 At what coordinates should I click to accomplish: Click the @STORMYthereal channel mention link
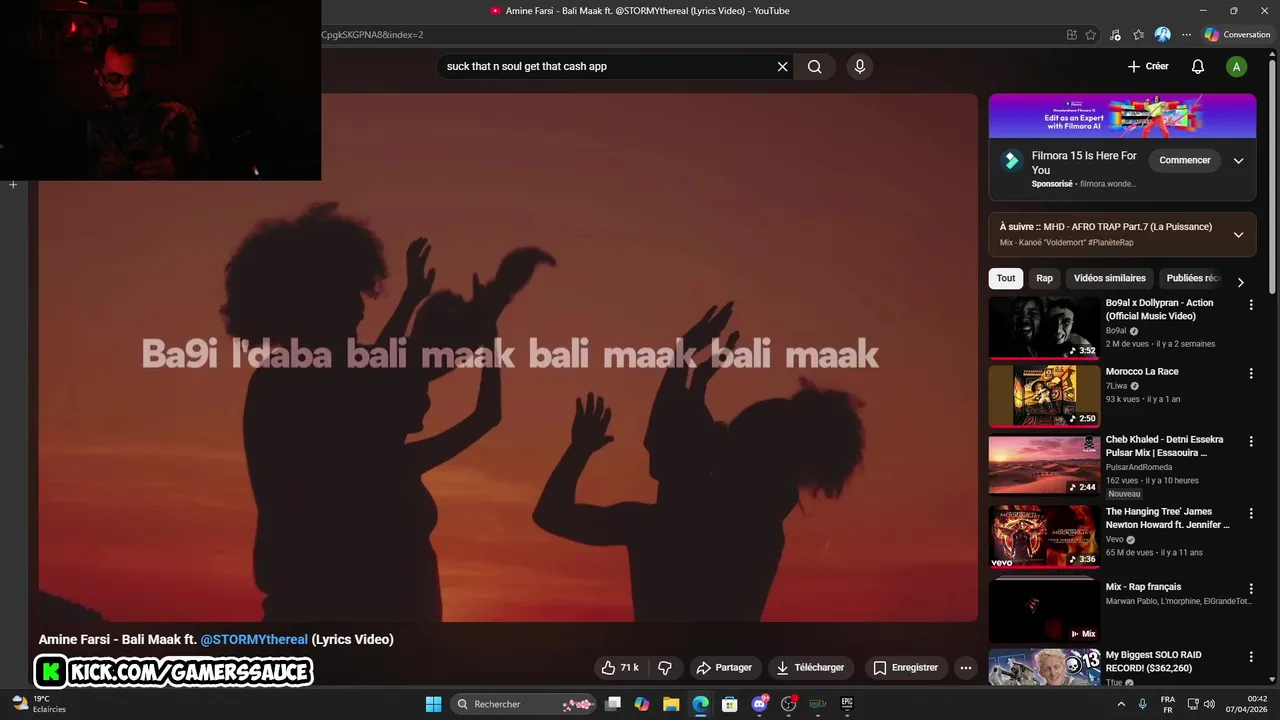(254, 640)
